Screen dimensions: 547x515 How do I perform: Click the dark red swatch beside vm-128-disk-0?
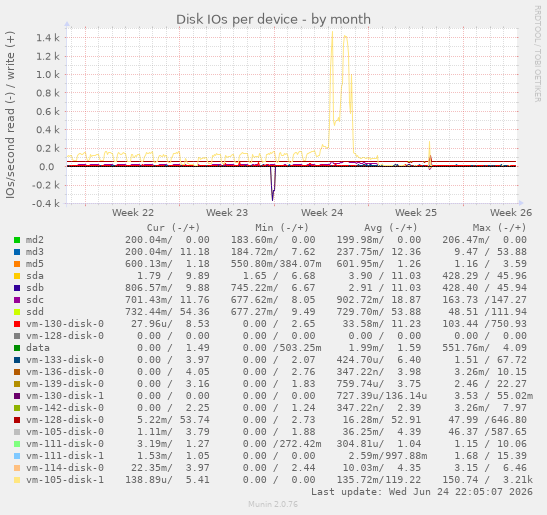point(17,420)
